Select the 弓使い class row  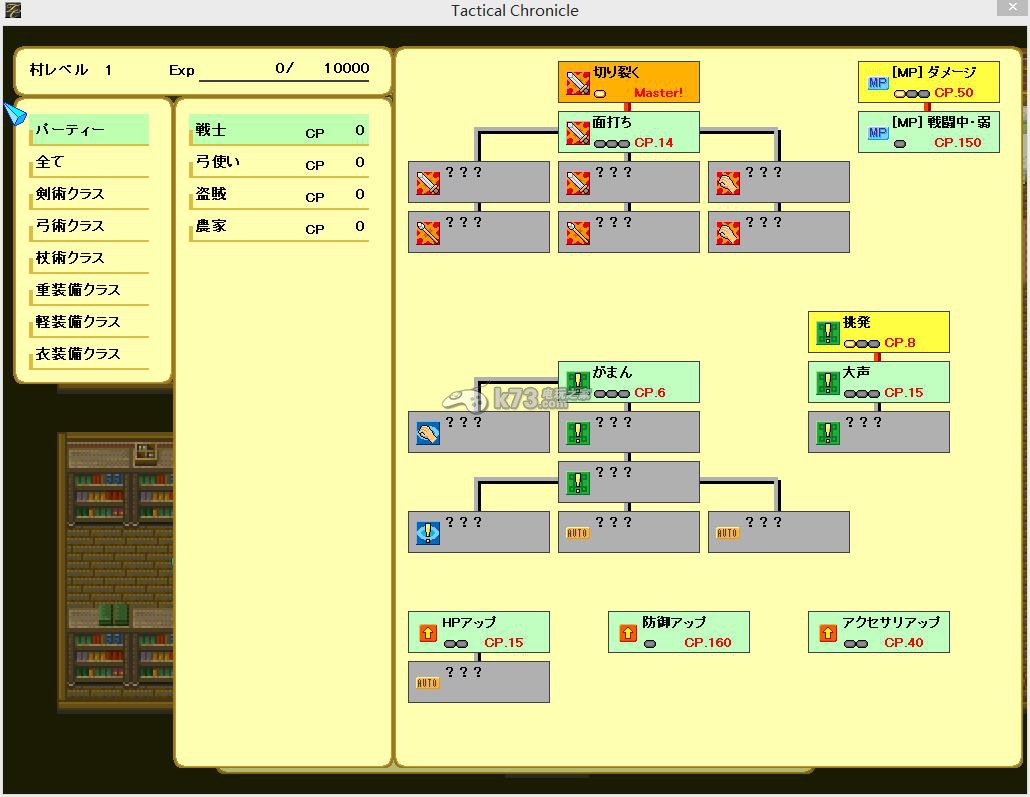[279, 162]
